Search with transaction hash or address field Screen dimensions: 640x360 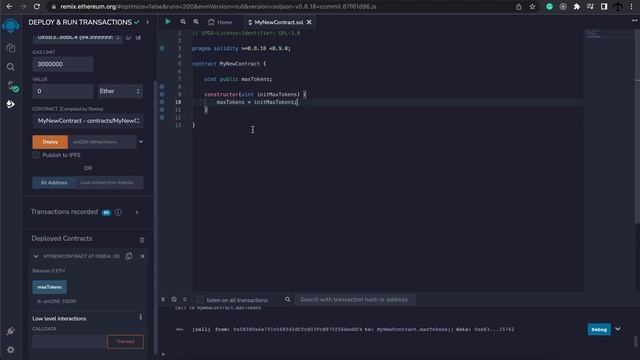(x=355, y=300)
